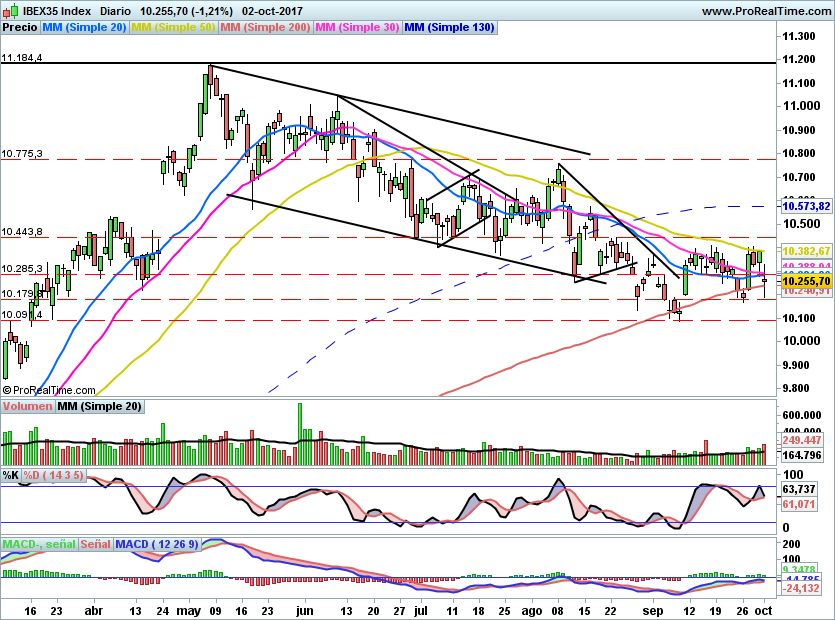Select the %K stochastic label
This screenshot has width=835, height=620.
(11, 475)
